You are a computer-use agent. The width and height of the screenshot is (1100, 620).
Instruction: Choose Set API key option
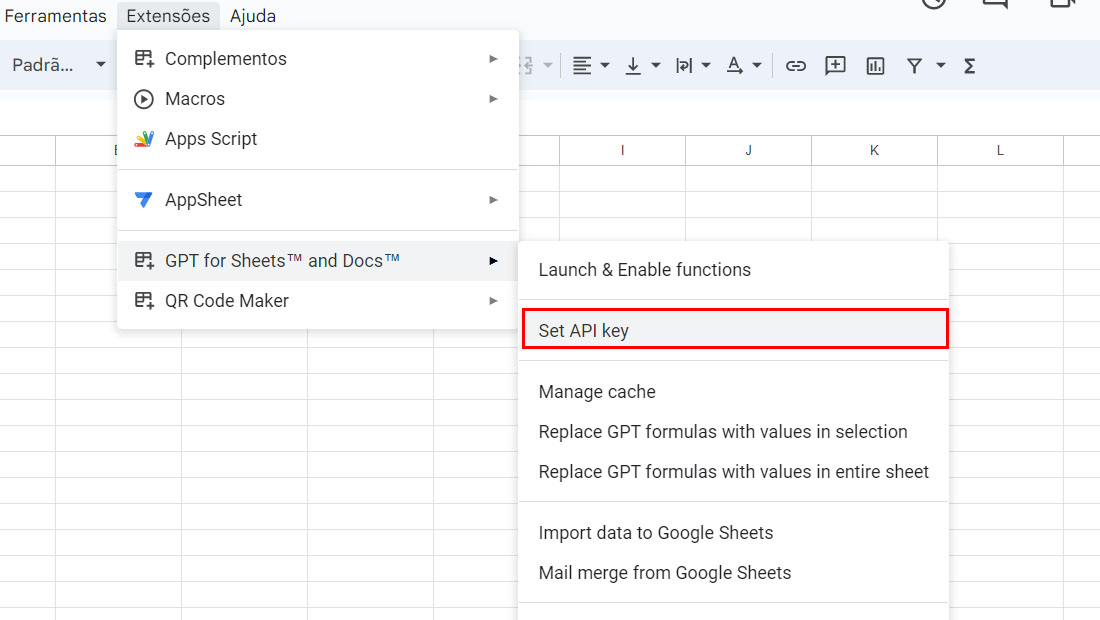click(734, 330)
